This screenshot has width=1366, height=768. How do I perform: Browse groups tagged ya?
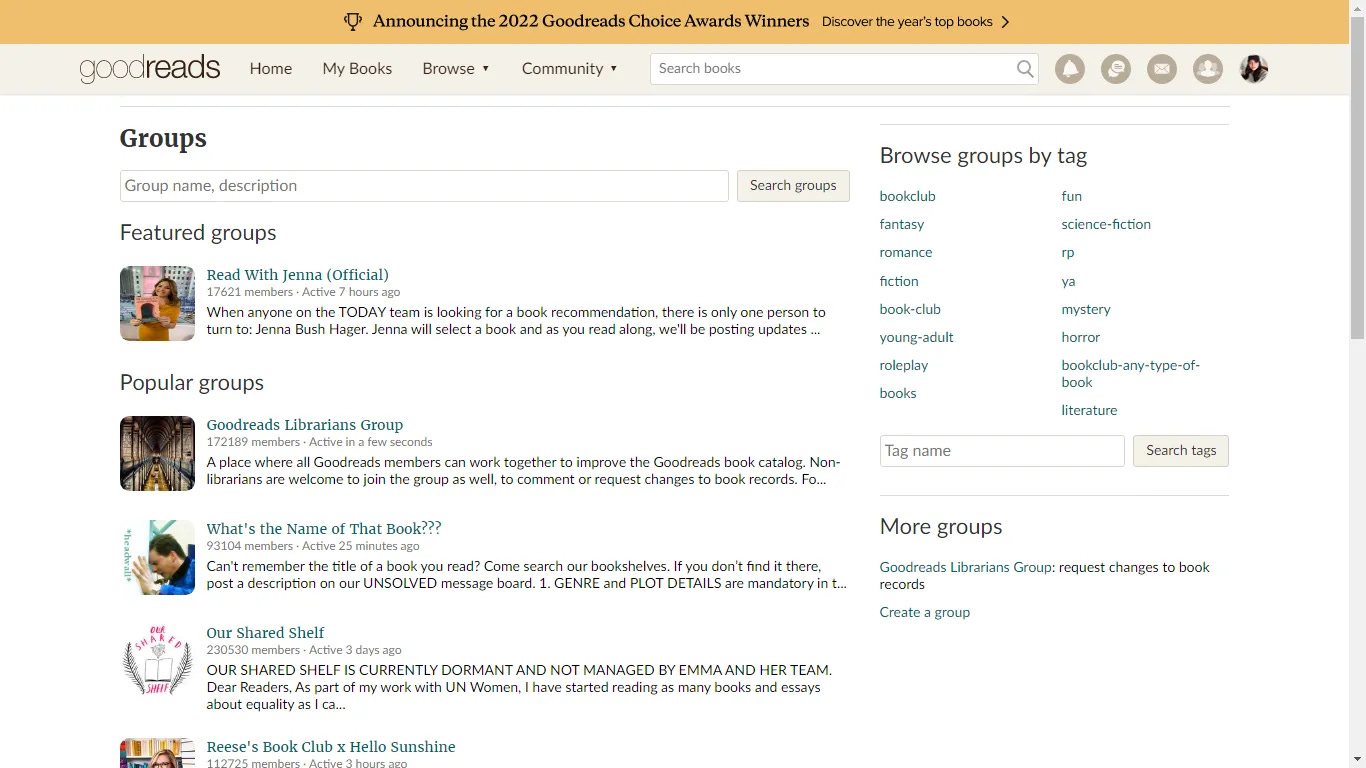click(x=1068, y=281)
